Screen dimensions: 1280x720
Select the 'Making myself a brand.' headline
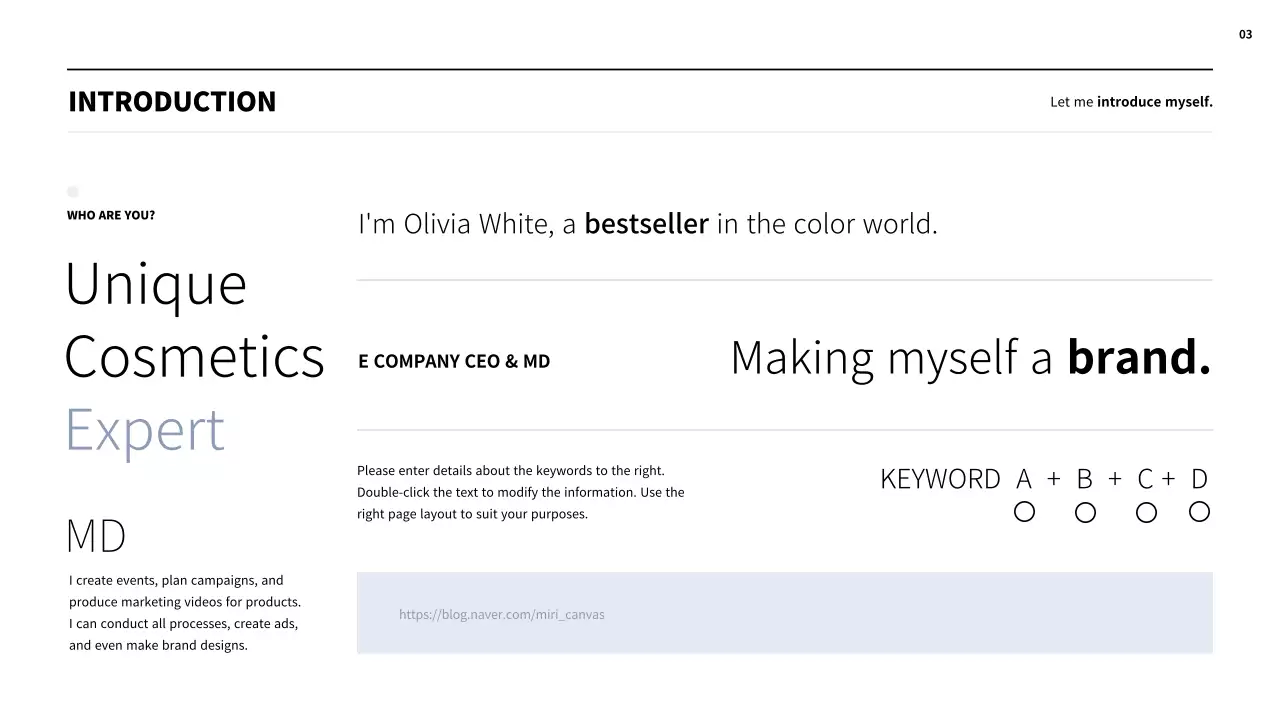click(x=970, y=358)
